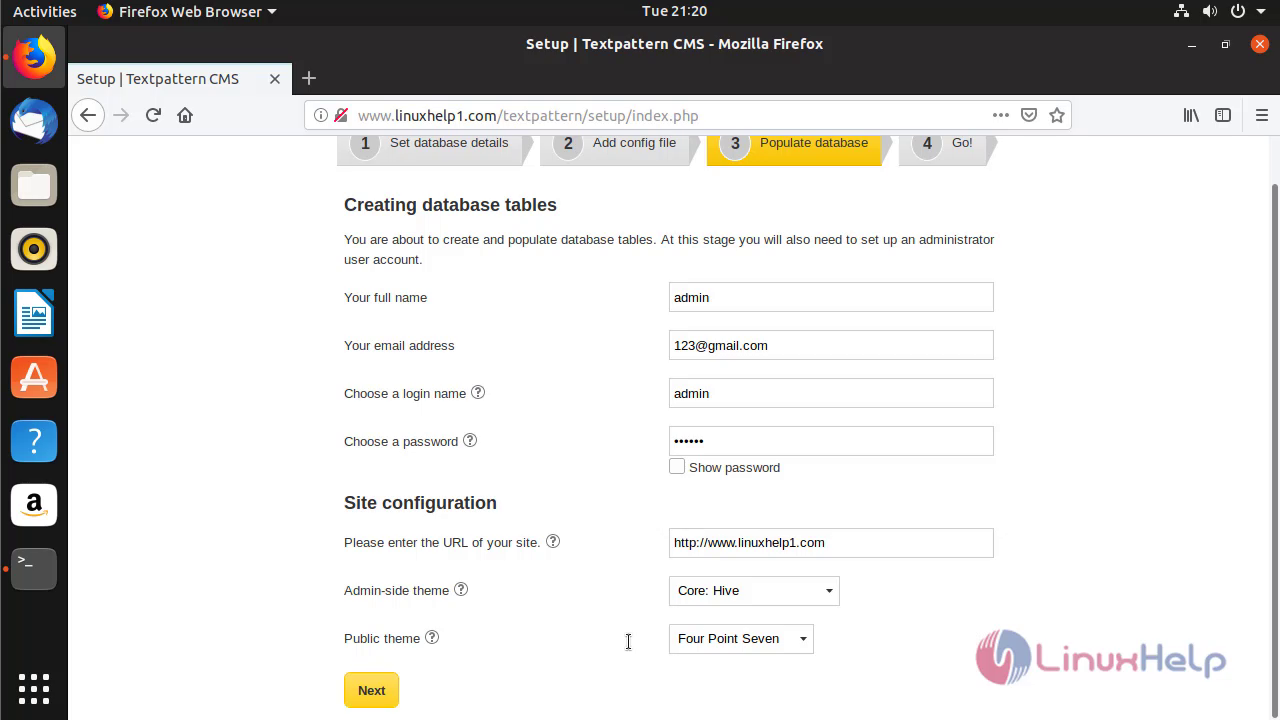Reload the Textpattern setup page
This screenshot has width=1280, height=720.
[153, 115]
